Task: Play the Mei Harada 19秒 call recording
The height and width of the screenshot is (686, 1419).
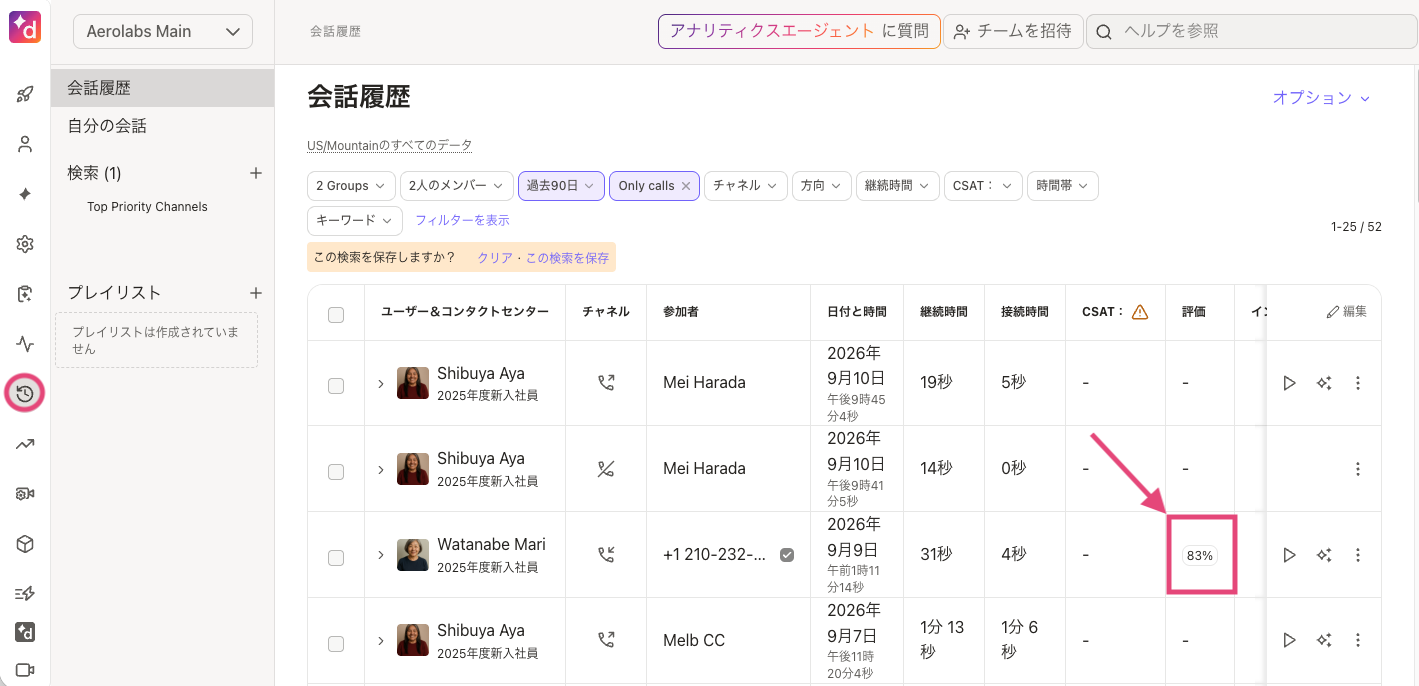Action: [x=1289, y=383]
